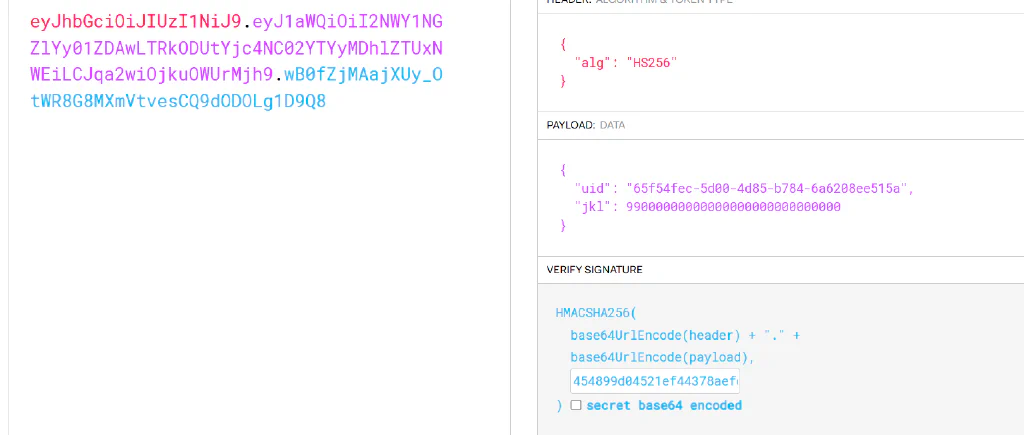The image size is (1024, 435).
Task: Click the "ZlYy01ZDAwLTRkODUtYjc4NC02YTYyMDhlZTUxN" payload token line
Action: [x=236, y=48]
